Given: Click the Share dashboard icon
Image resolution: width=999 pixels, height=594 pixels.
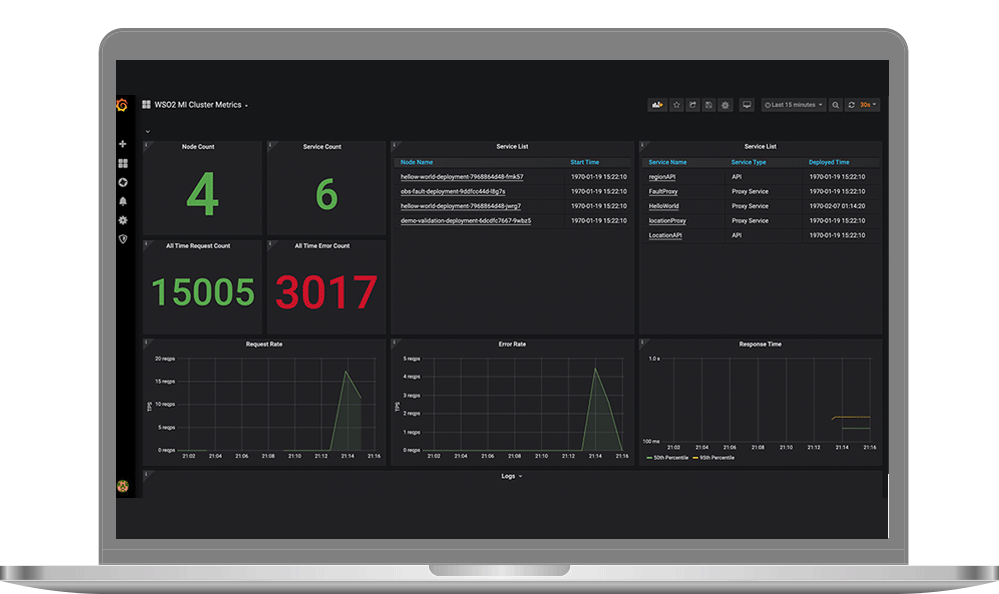Looking at the screenshot, I should point(692,105).
